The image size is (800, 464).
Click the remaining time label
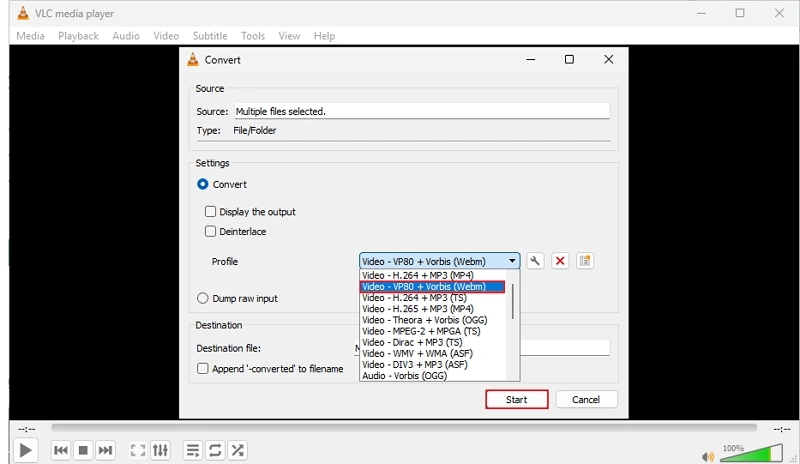click(781, 429)
